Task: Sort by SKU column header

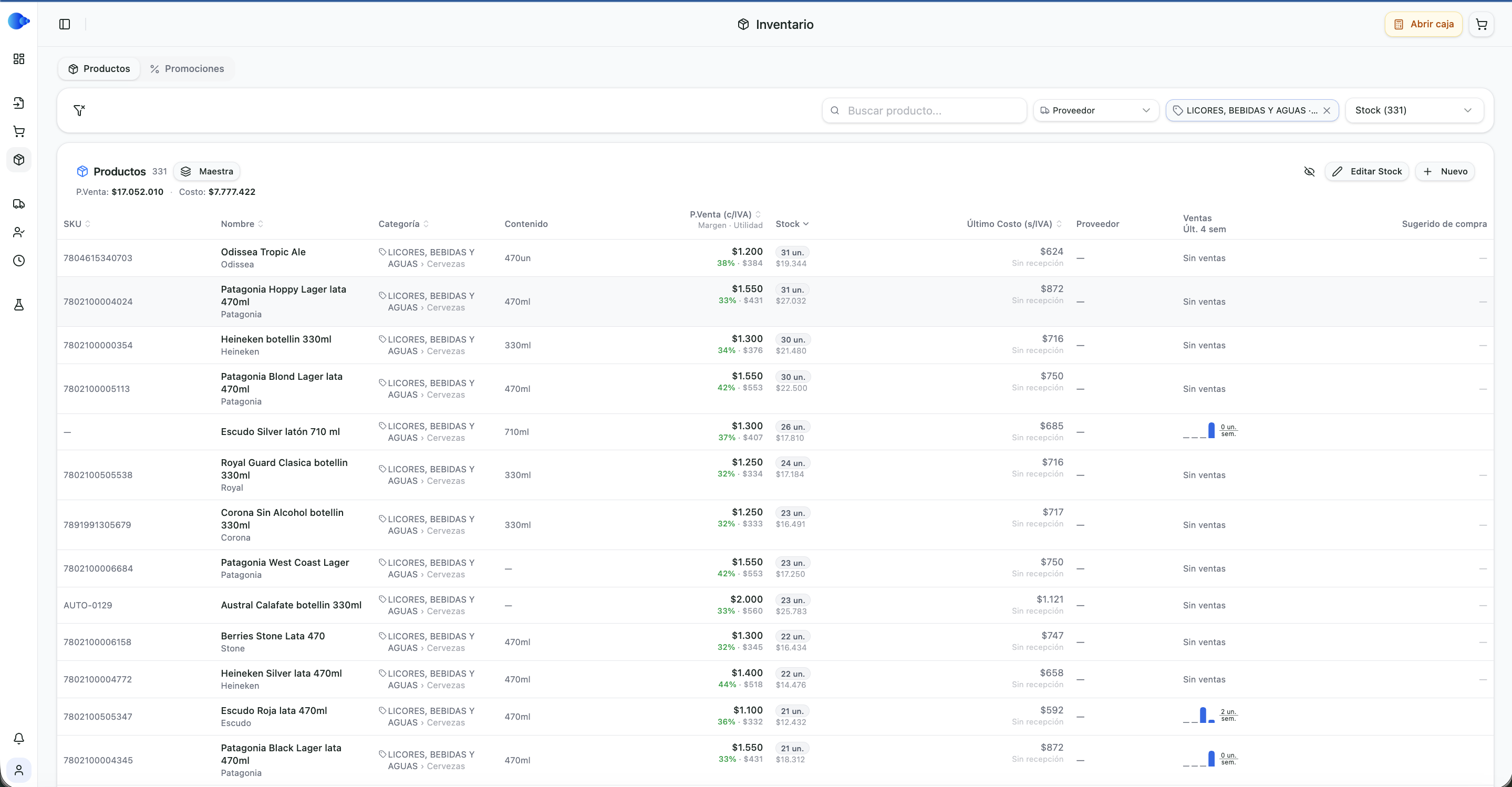Action: (77, 224)
